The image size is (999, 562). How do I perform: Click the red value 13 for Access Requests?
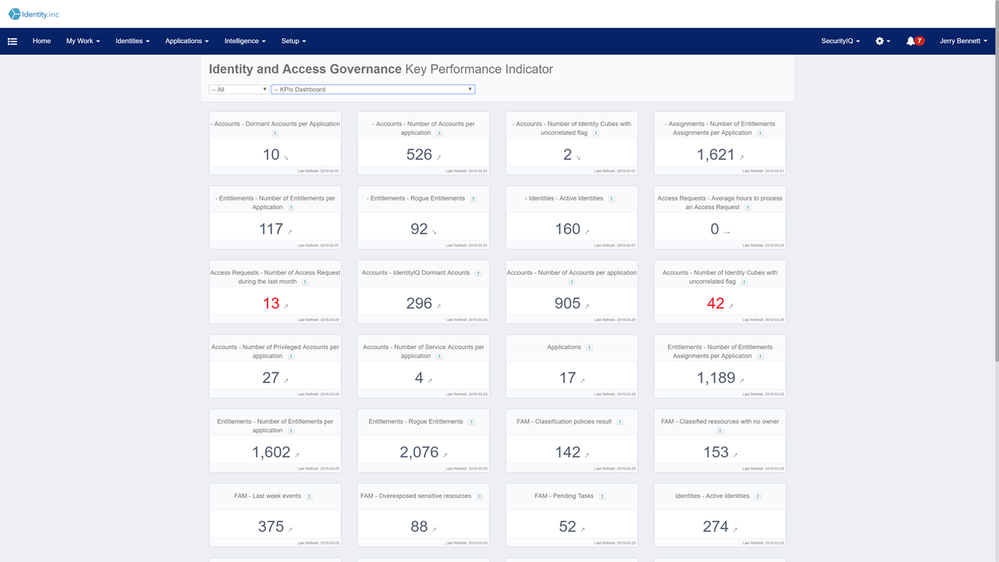point(271,304)
